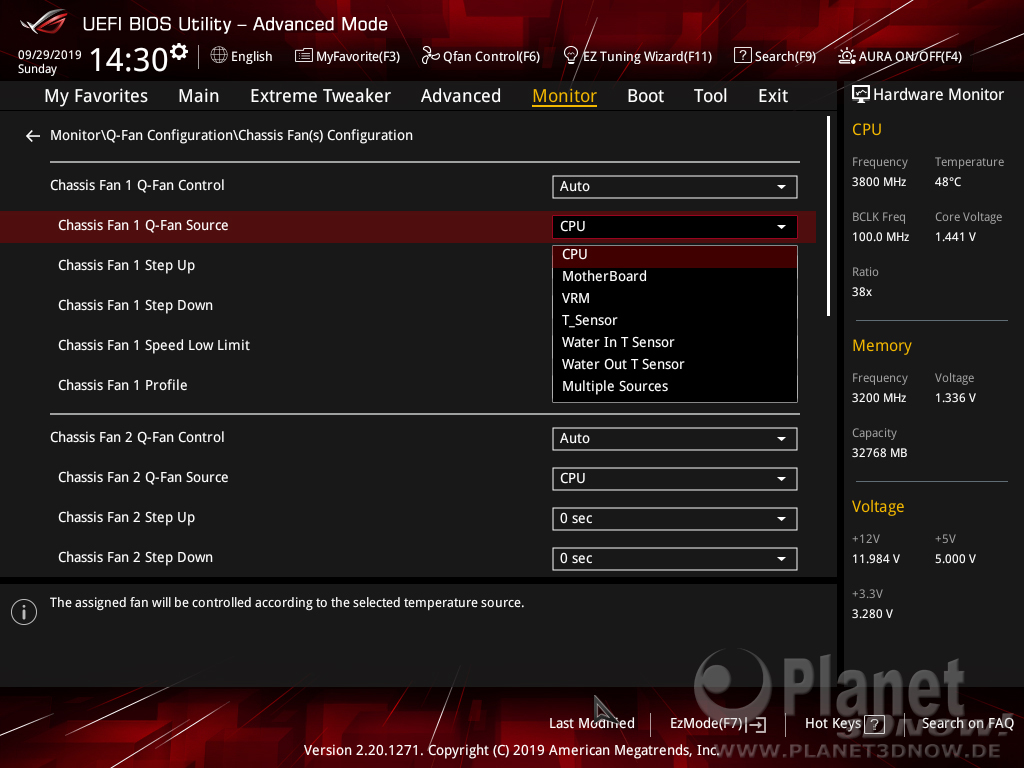The width and height of the screenshot is (1024, 768).
Task: Go to the Exit tab
Action: (773, 96)
